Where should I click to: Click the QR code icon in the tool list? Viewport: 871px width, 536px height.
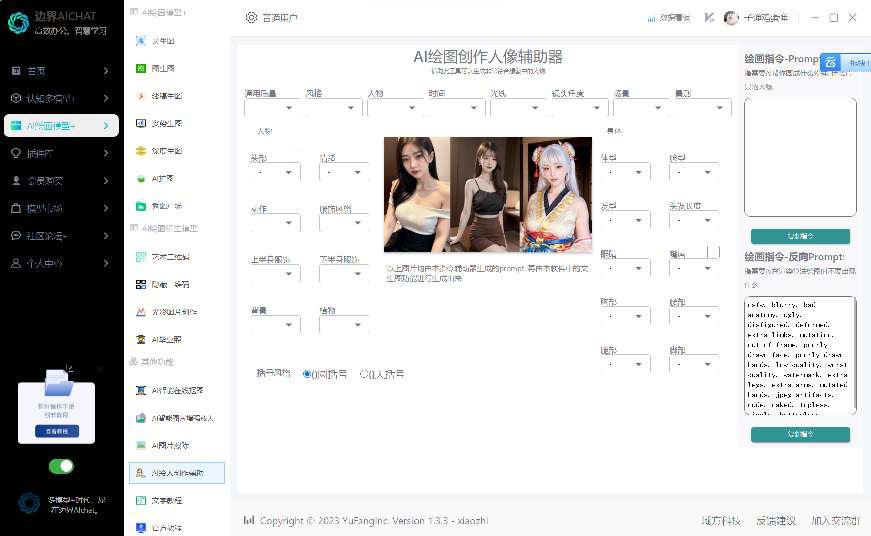click(x=141, y=257)
